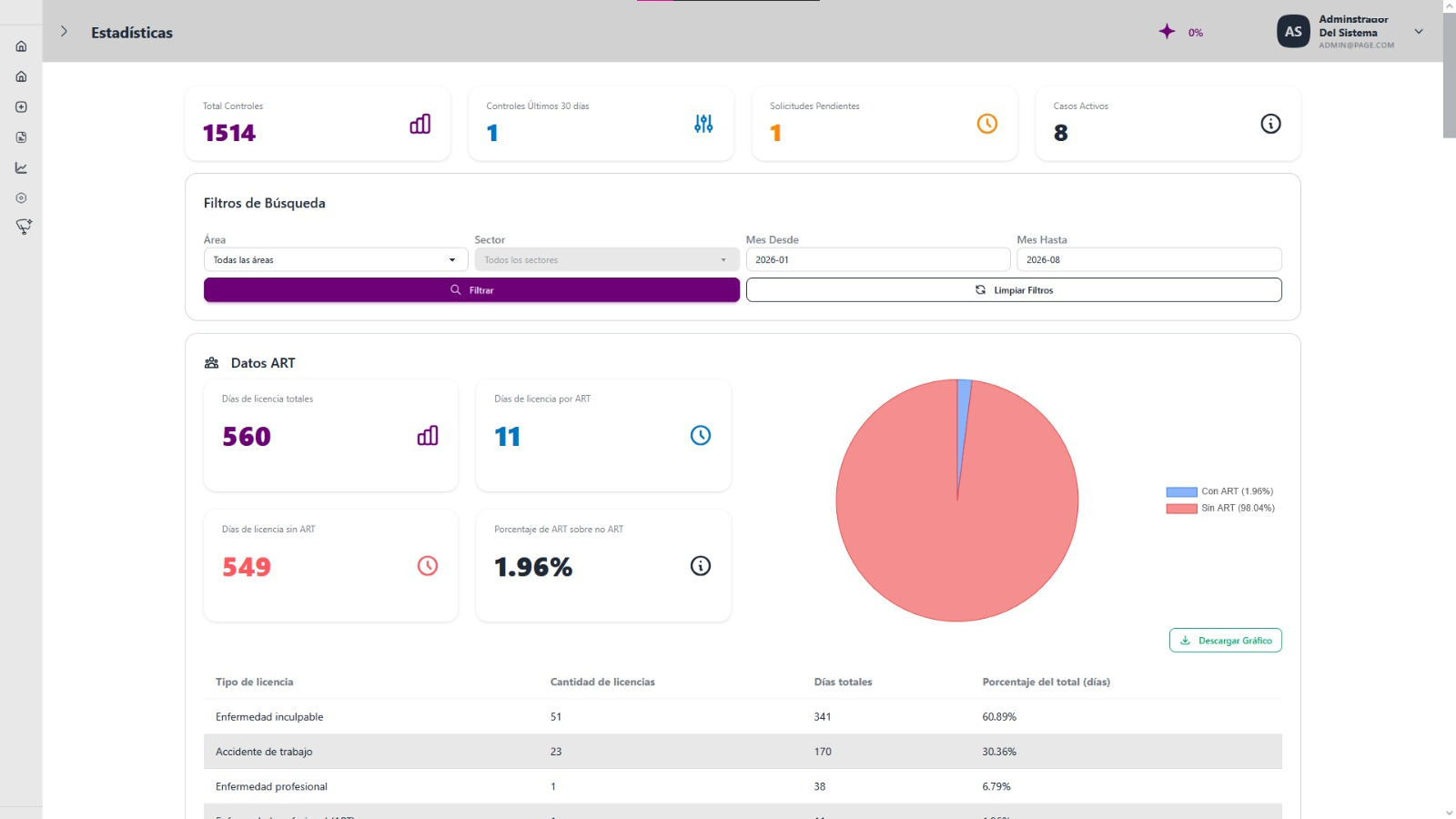Click the 341 días totales cell
The width and height of the screenshot is (1456, 819).
tap(823, 717)
